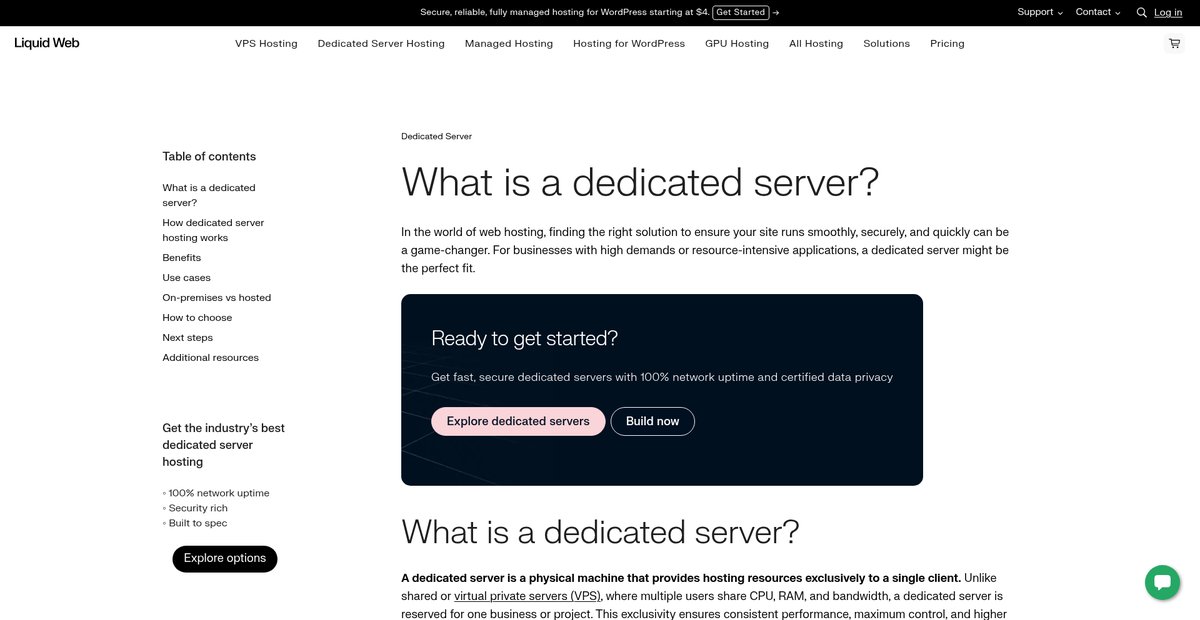Open the green live chat bubble
The image size is (1200, 620).
[x=1162, y=583]
